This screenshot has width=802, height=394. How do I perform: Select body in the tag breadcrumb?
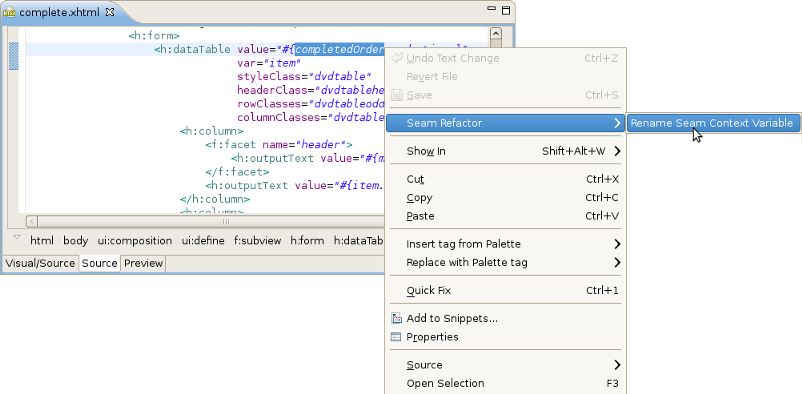pyautogui.click(x=76, y=240)
